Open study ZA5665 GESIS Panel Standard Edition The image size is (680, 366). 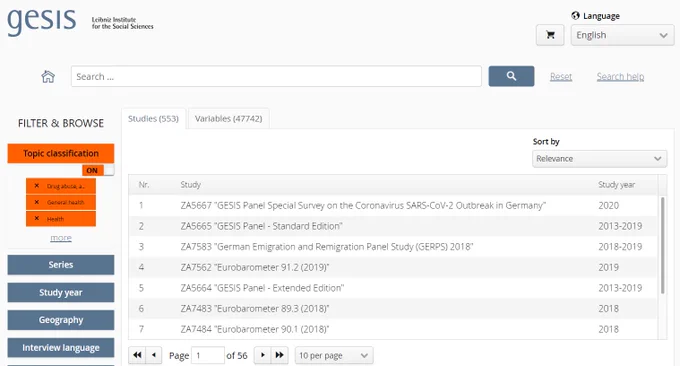tap(262, 226)
